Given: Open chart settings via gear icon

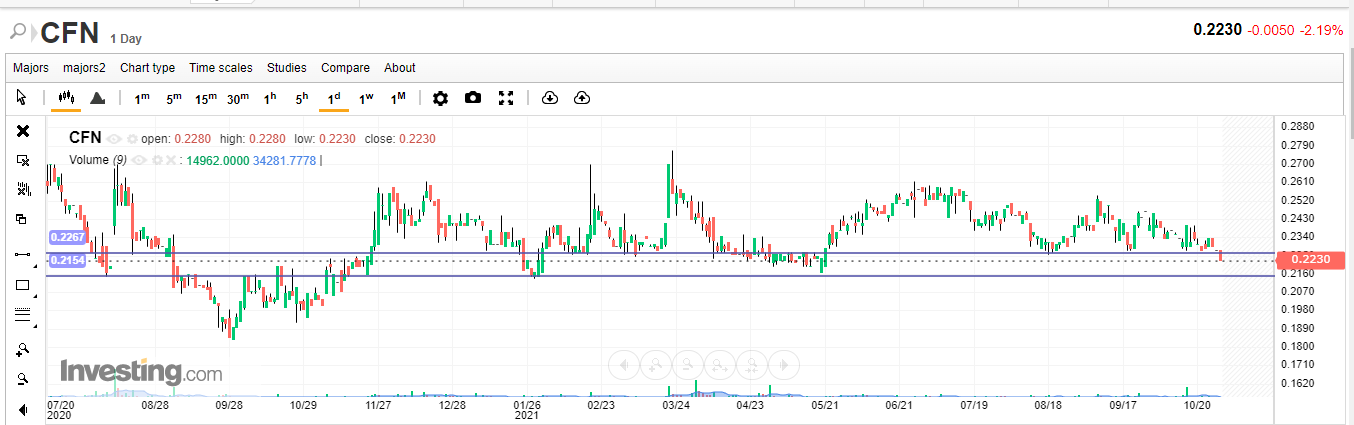Looking at the screenshot, I should pyautogui.click(x=440, y=98).
